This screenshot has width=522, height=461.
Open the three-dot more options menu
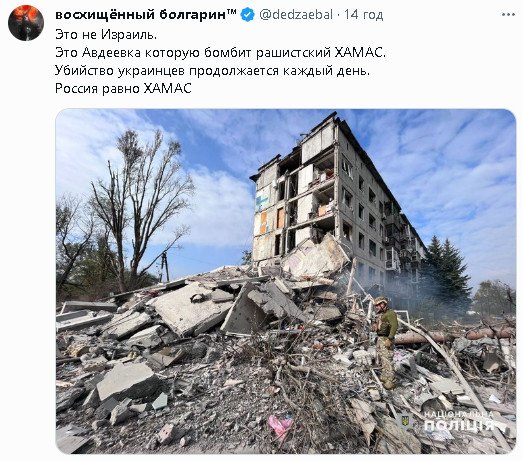point(508,14)
